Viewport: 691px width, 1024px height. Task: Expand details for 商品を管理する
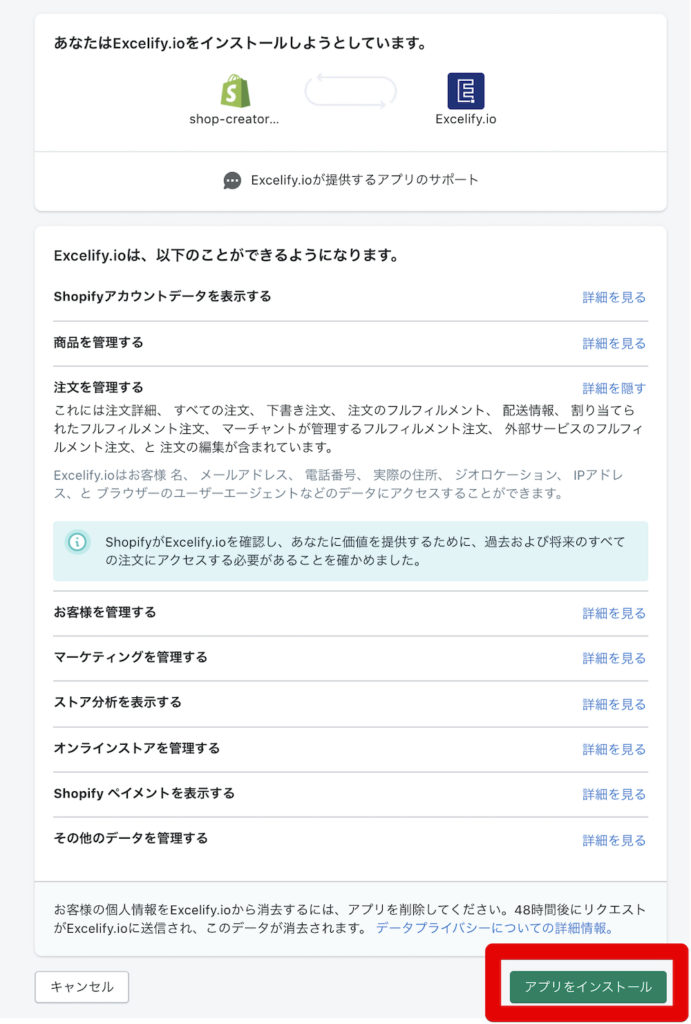(x=614, y=343)
